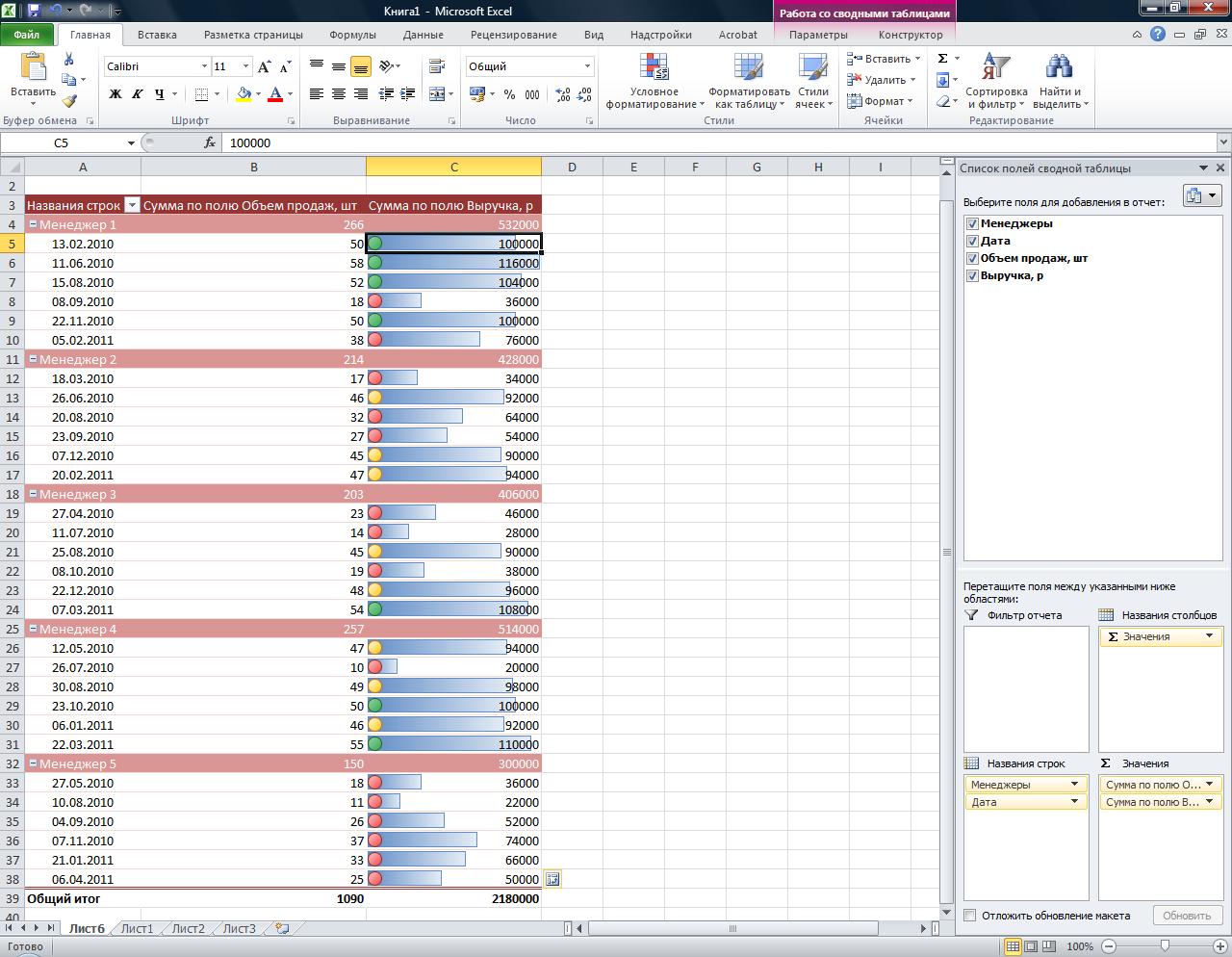Collapse the Менеджер 2 group
The width and height of the screenshot is (1232, 957).
click(x=33, y=359)
